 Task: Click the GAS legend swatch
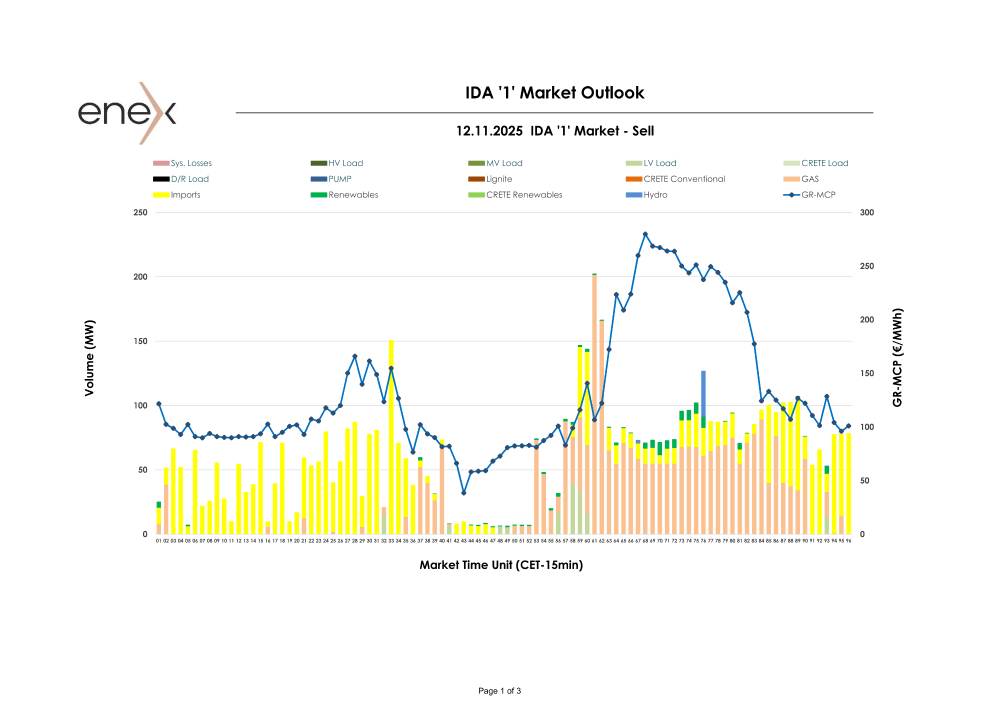(x=792, y=179)
